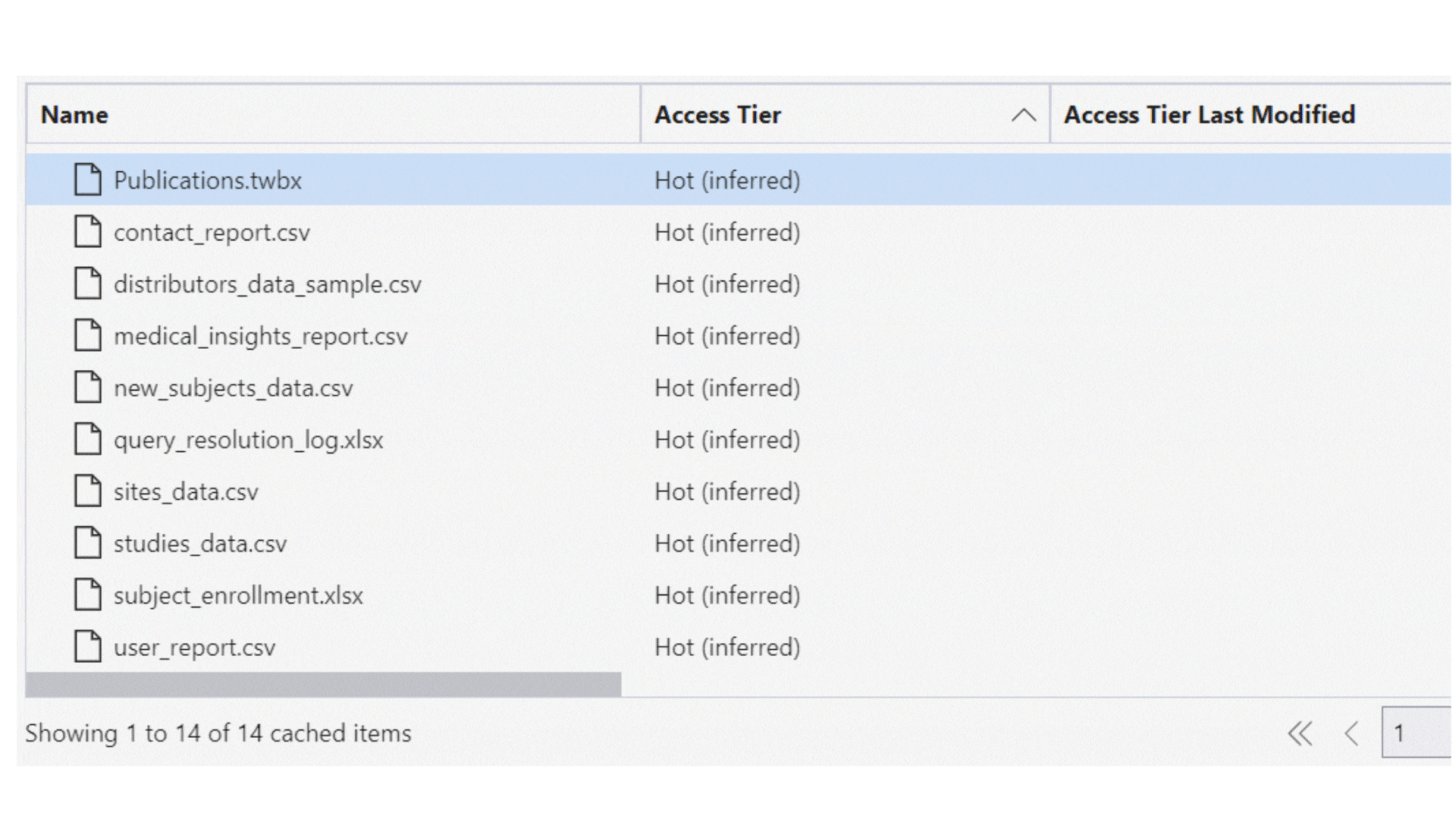Go to the previous page of results

click(x=1351, y=733)
